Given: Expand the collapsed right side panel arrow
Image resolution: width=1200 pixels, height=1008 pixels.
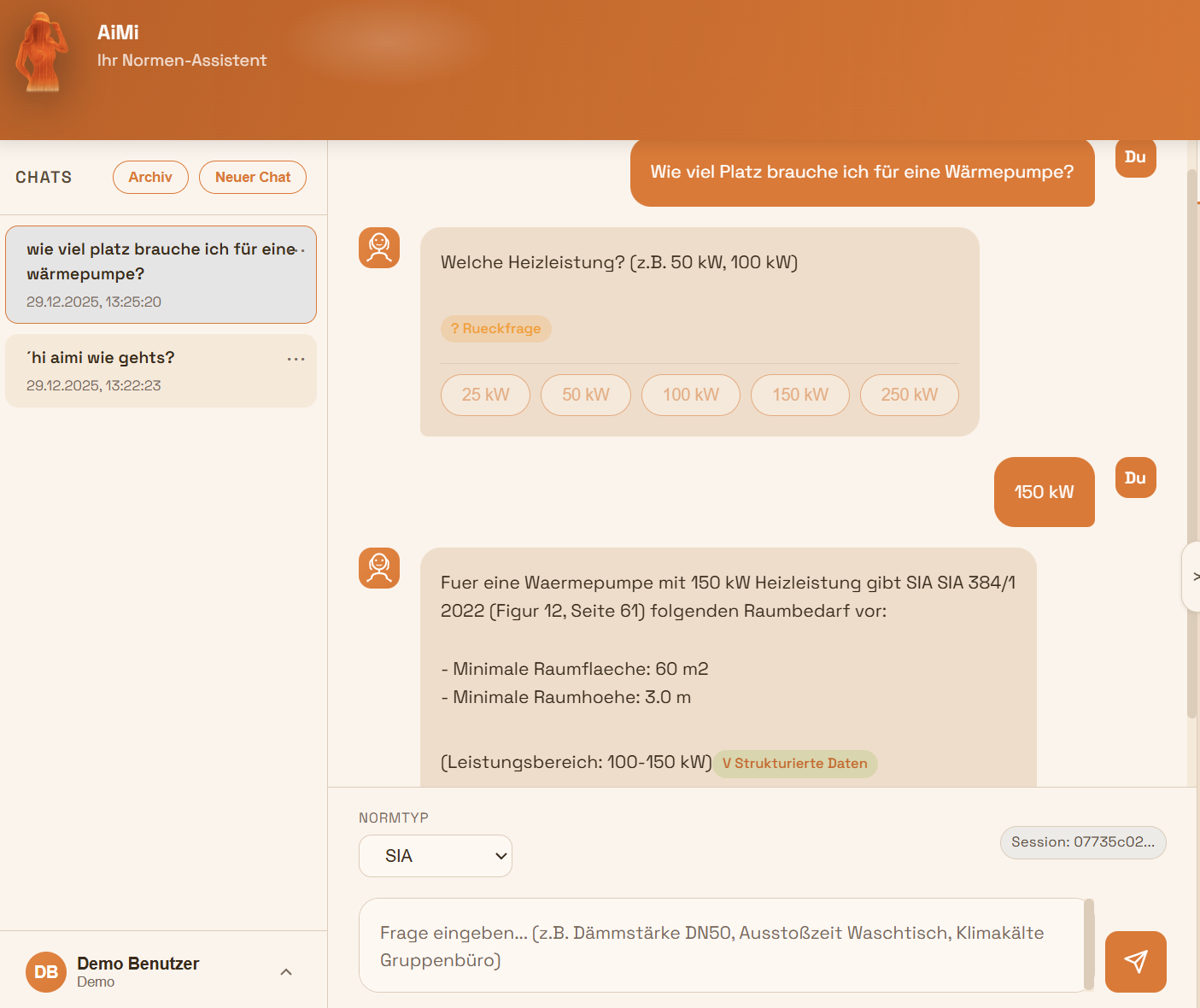Looking at the screenshot, I should pos(1193,577).
